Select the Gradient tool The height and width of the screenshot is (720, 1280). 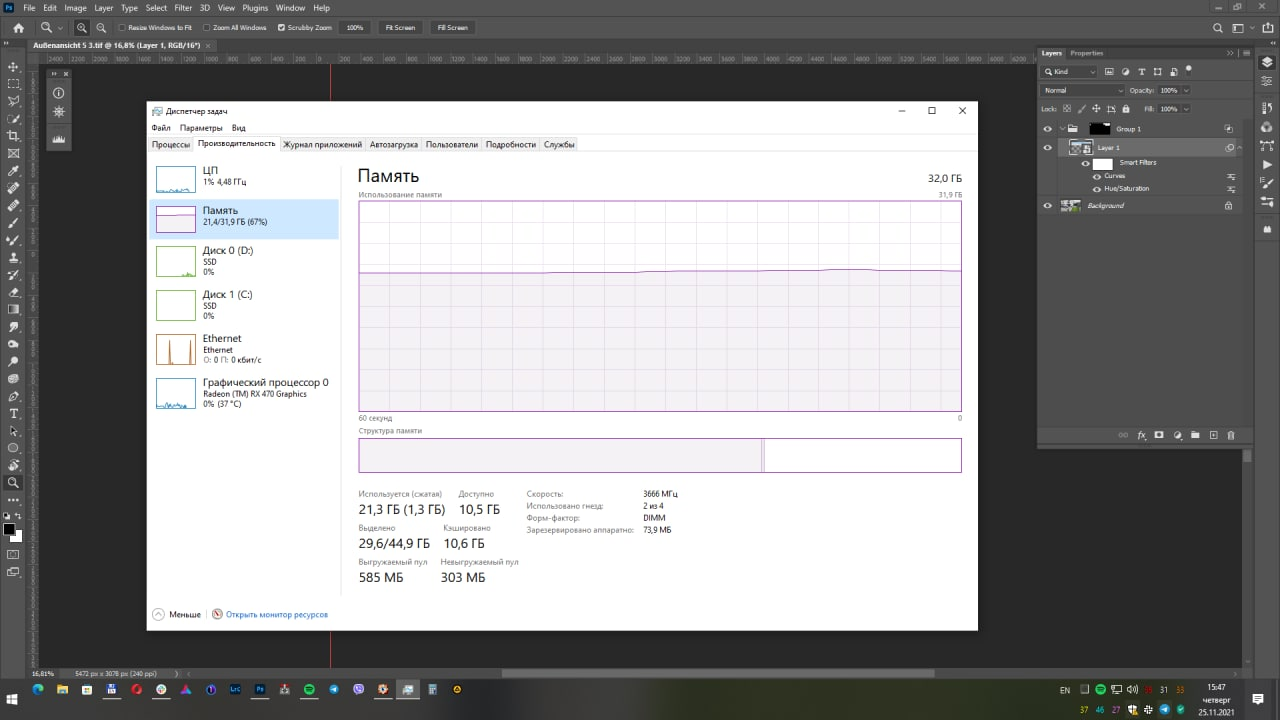click(13, 310)
